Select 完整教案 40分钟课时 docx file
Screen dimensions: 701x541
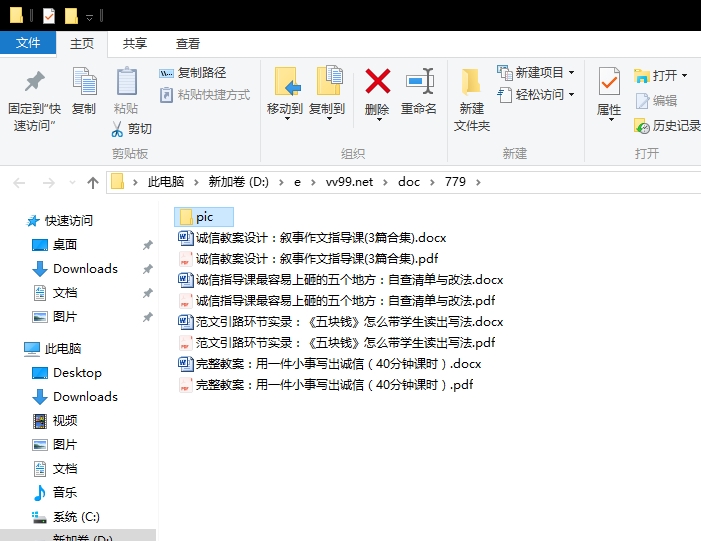click(x=329, y=364)
